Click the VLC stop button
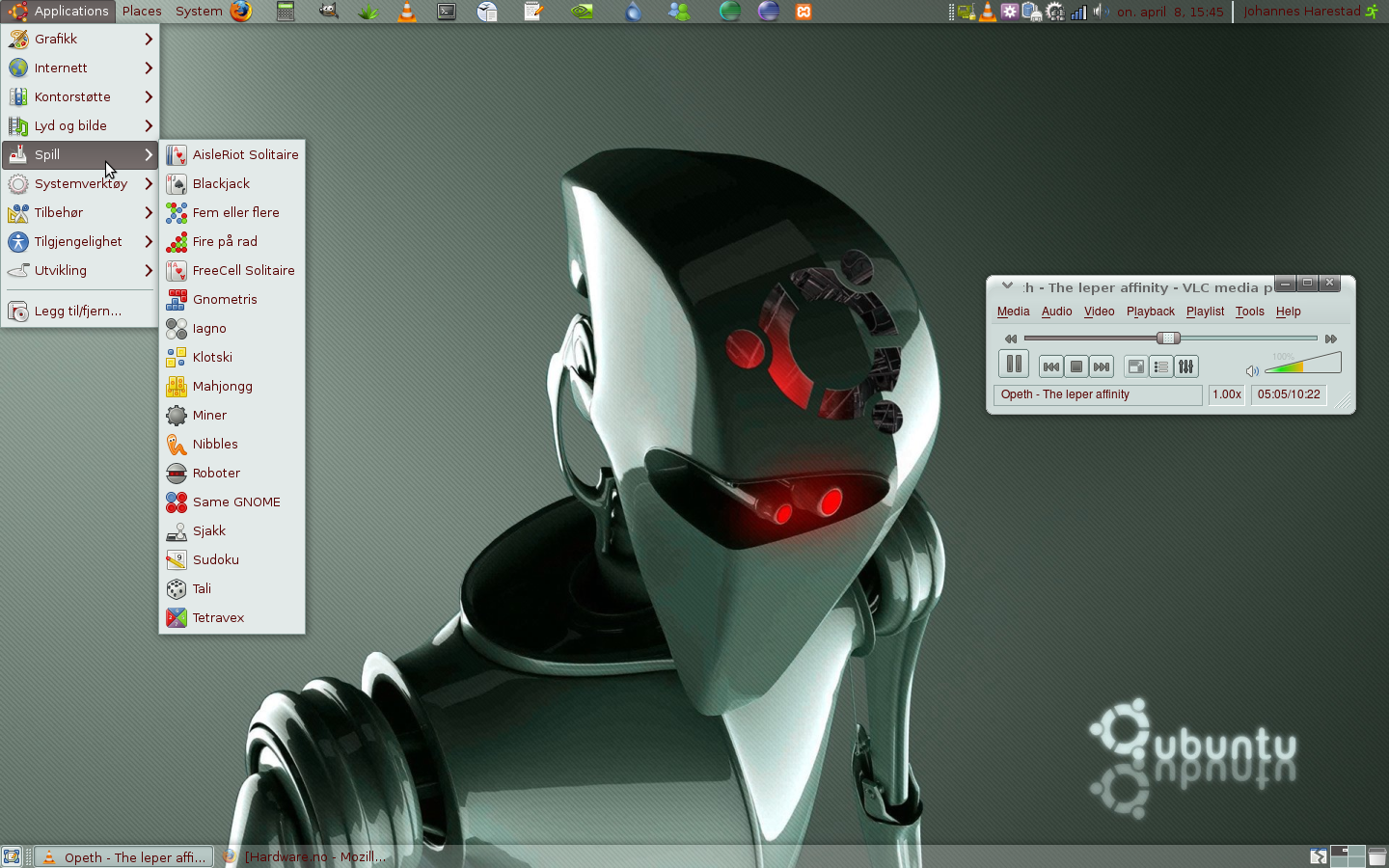This screenshot has width=1389, height=868. click(x=1076, y=366)
